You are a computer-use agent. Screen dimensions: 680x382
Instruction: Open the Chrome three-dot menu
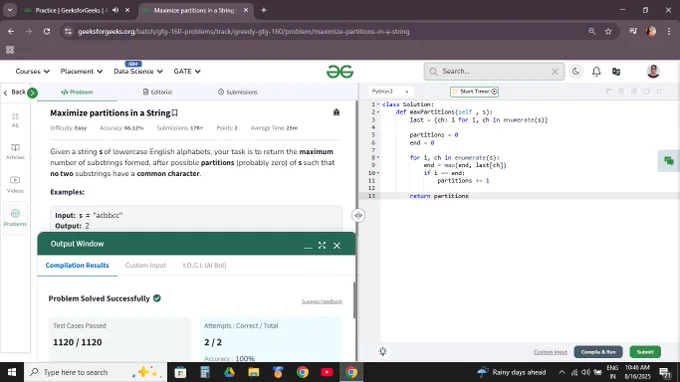pyautogui.click(x=669, y=31)
